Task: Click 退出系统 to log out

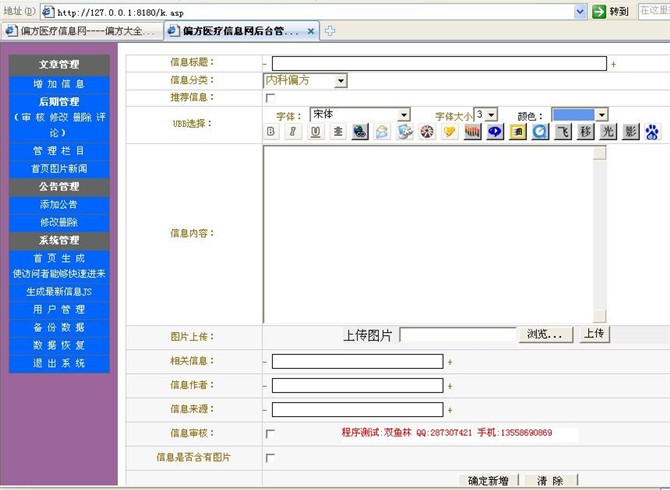Action: point(59,364)
